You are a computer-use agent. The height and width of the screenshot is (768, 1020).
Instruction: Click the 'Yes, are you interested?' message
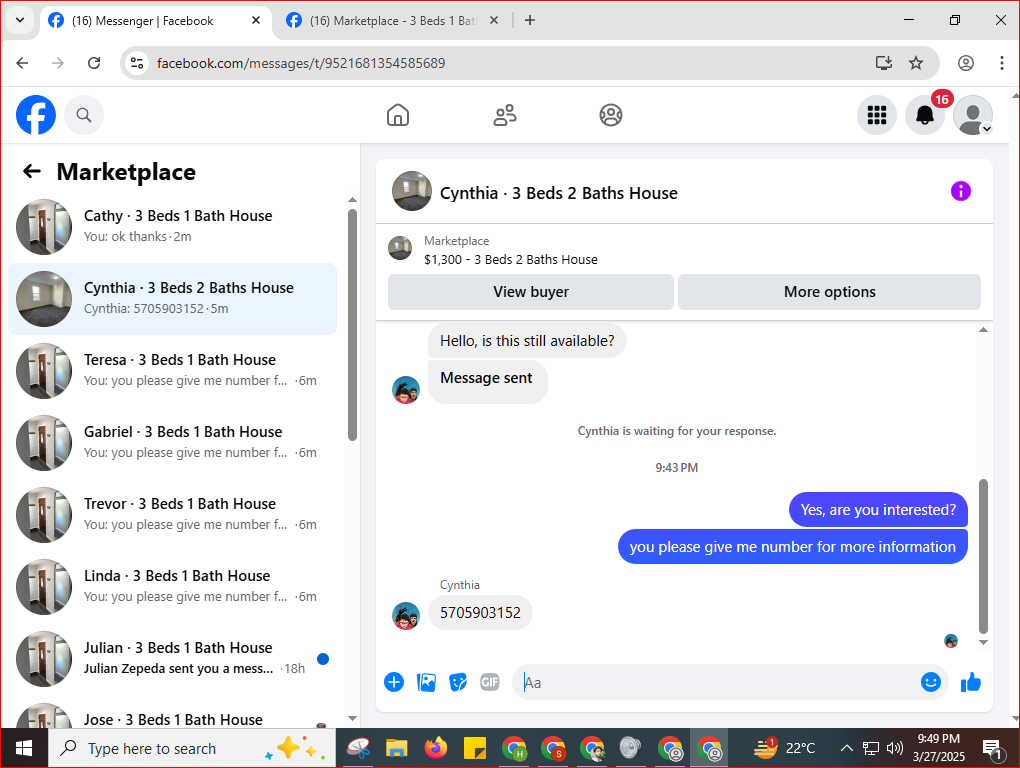pos(878,510)
